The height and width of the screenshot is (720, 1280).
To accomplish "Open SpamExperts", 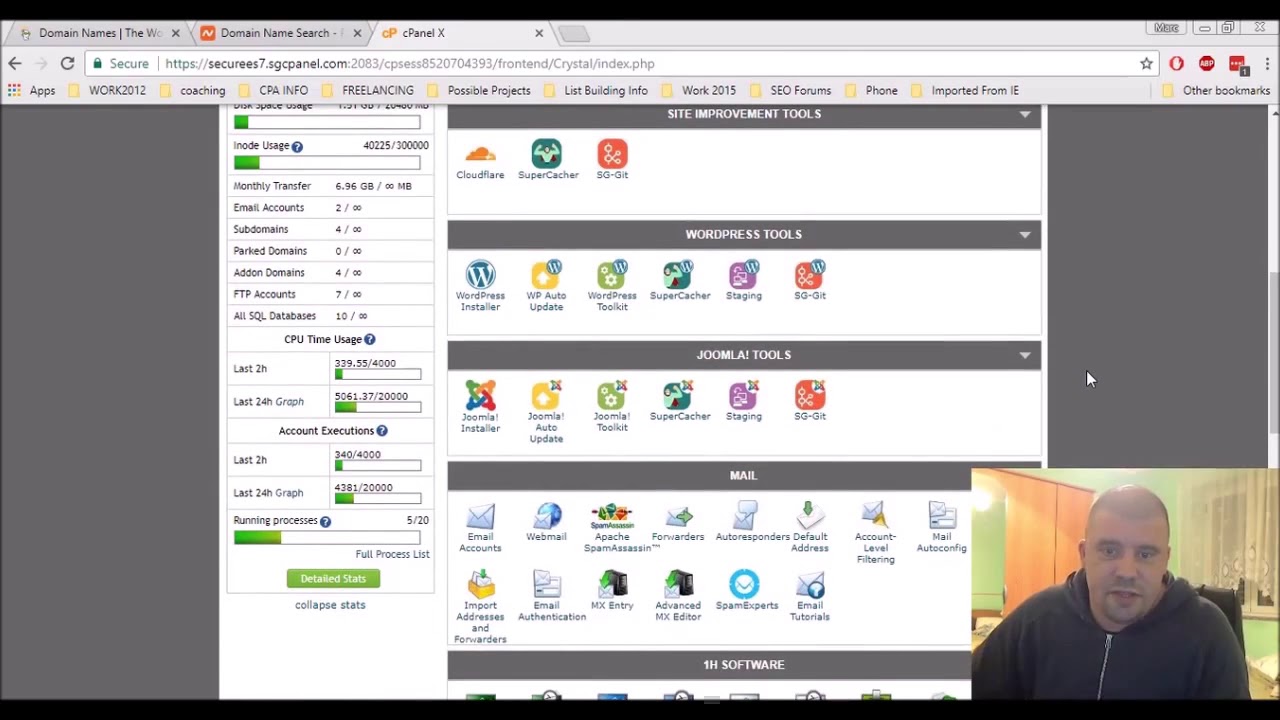I will [x=746, y=591].
